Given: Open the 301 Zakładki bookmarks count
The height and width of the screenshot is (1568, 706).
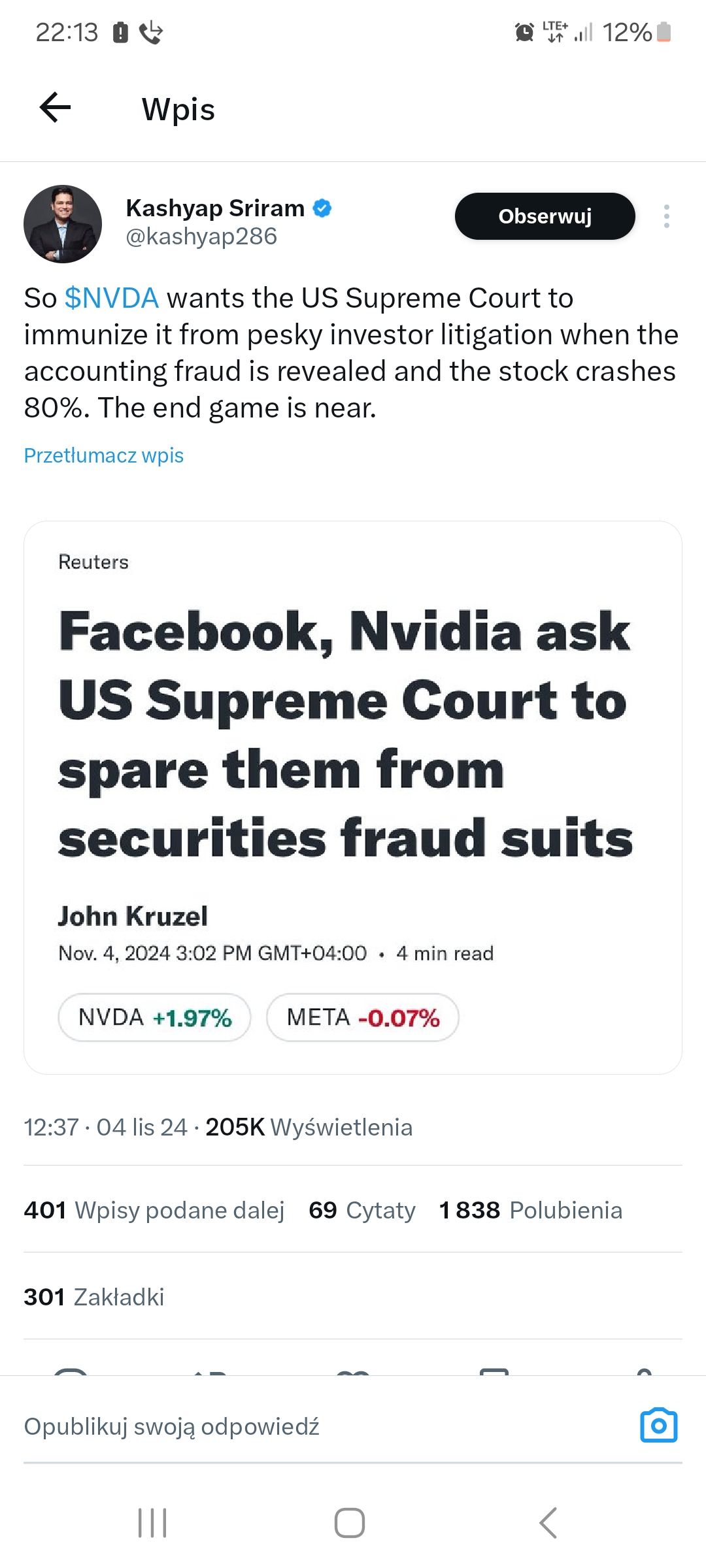Looking at the screenshot, I should click(x=94, y=1297).
